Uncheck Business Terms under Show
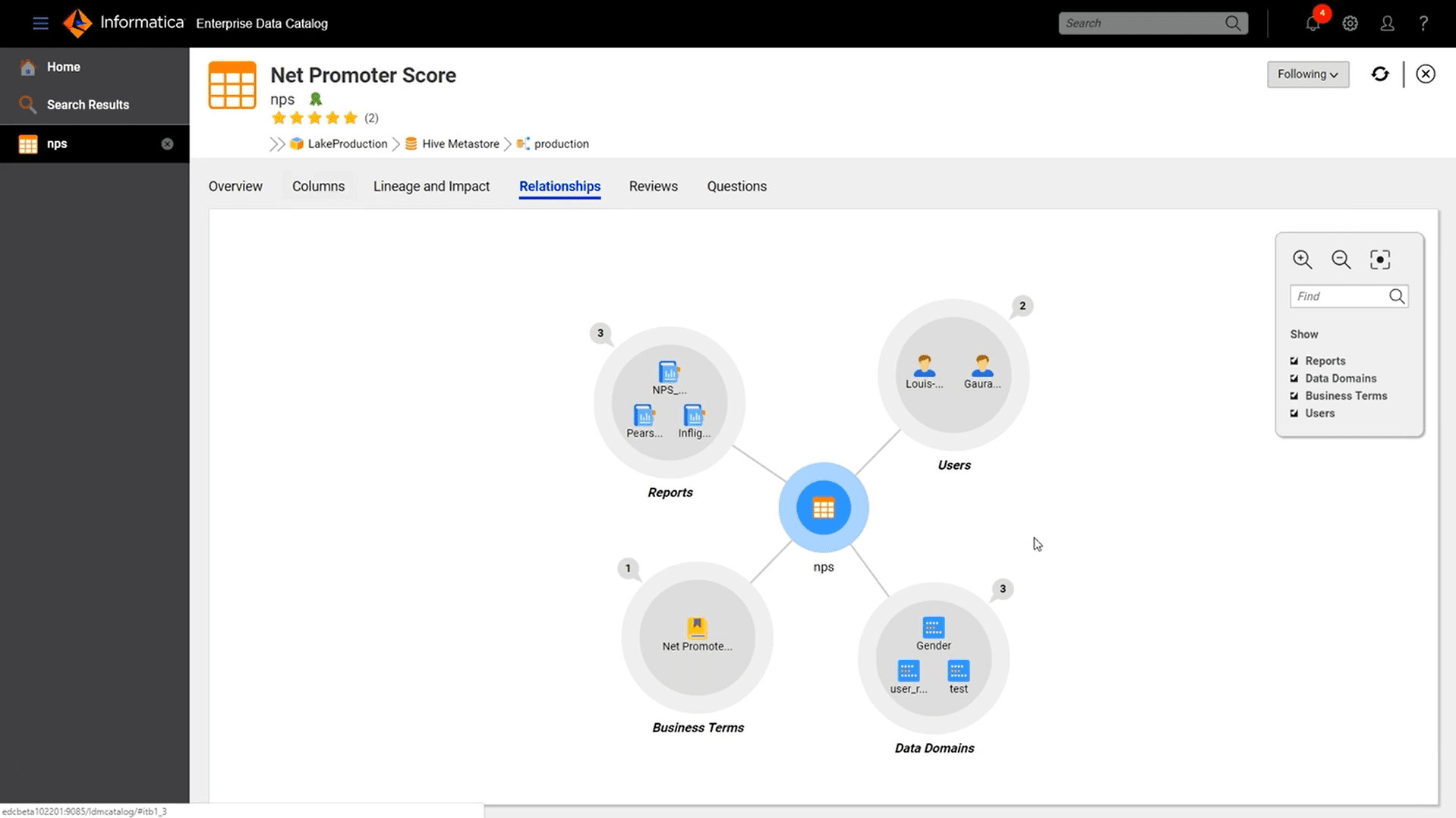 pyautogui.click(x=1294, y=395)
